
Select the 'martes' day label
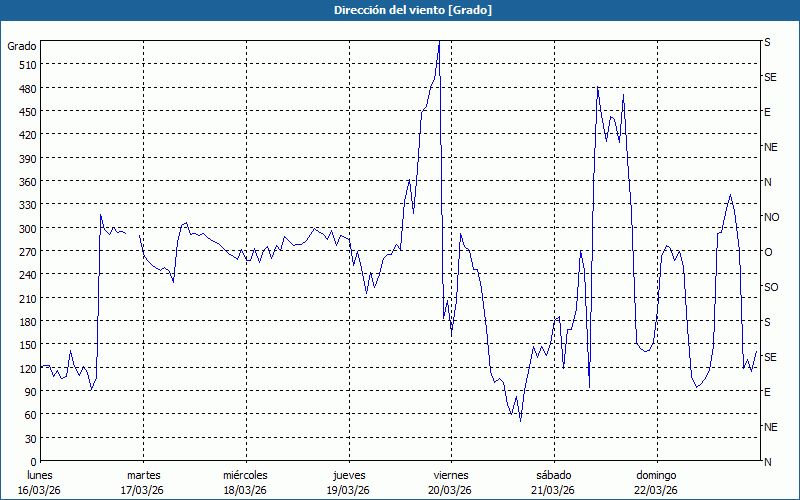click(x=143, y=475)
